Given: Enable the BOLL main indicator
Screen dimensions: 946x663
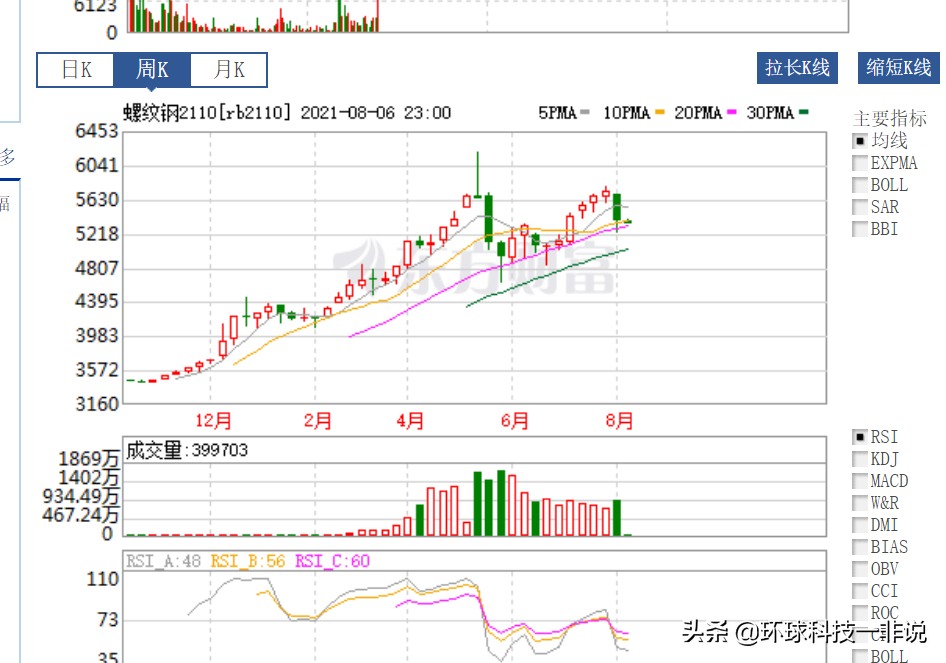Looking at the screenshot, I should pyautogui.click(x=861, y=185).
